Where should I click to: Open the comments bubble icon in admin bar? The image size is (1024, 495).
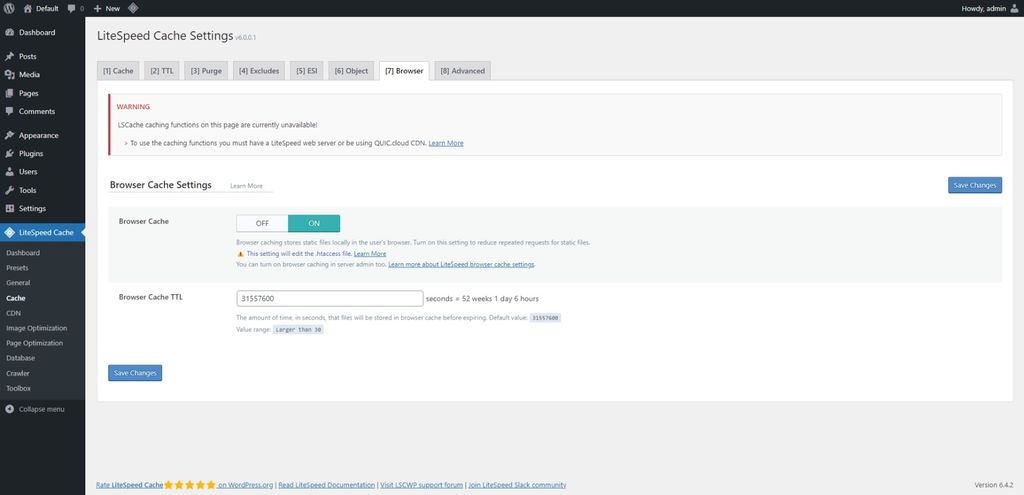[71, 8]
